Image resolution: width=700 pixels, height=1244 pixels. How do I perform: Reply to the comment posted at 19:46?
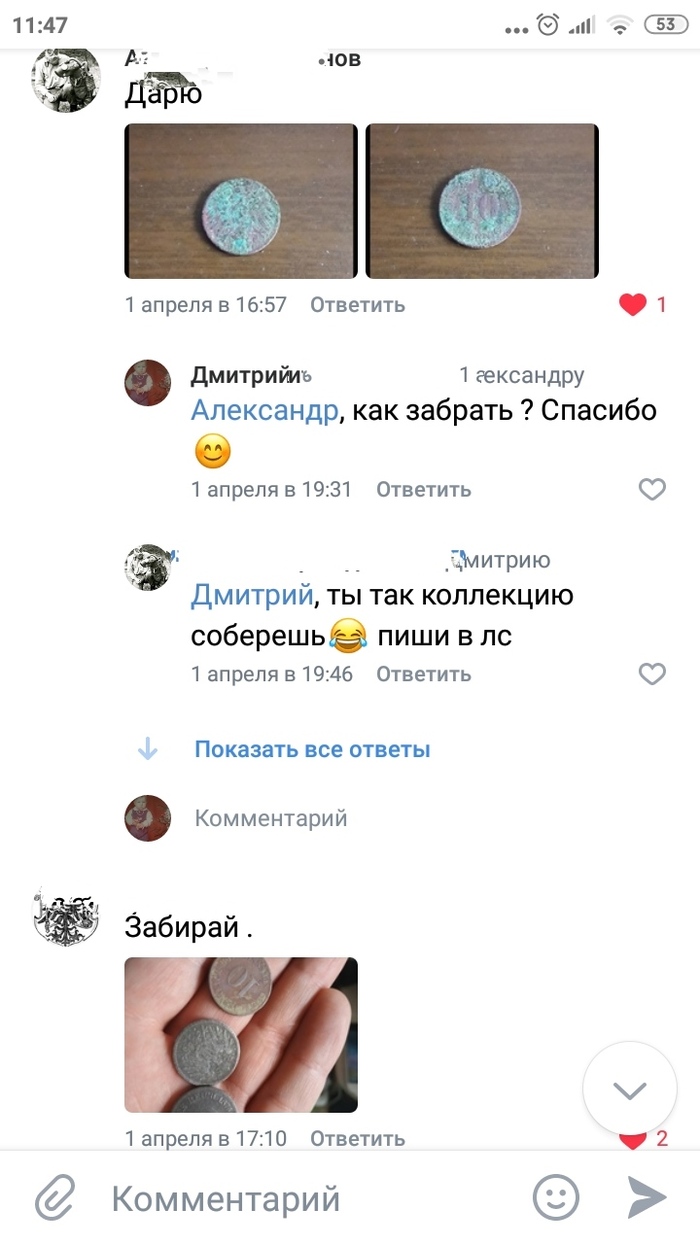423,674
